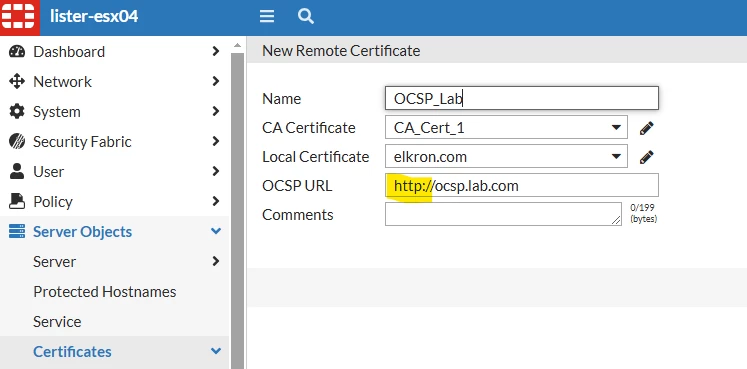Expand the System menu chevron
The height and width of the screenshot is (369, 747).
pyautogui.click(x=216, y=111)
